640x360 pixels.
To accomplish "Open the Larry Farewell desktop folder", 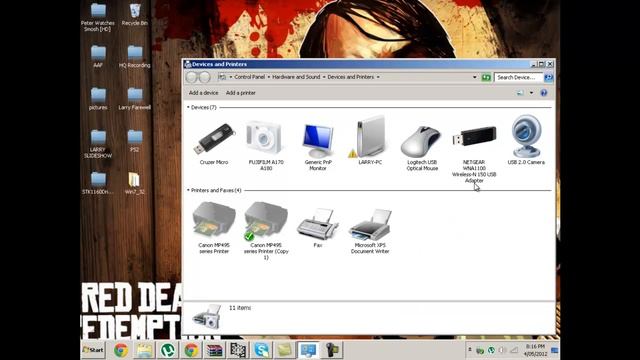I will click(x=135, y=99).
